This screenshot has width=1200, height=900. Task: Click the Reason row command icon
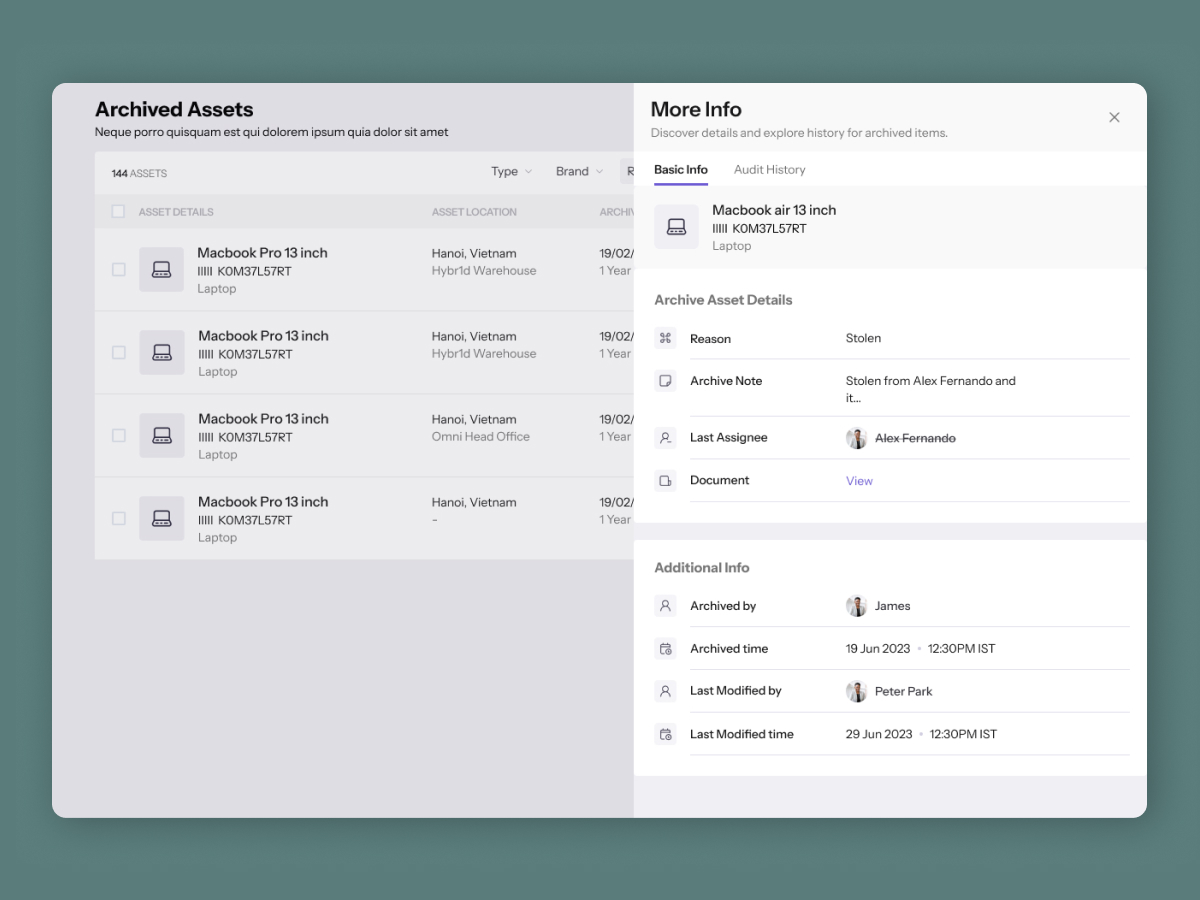tap(665, 338)
